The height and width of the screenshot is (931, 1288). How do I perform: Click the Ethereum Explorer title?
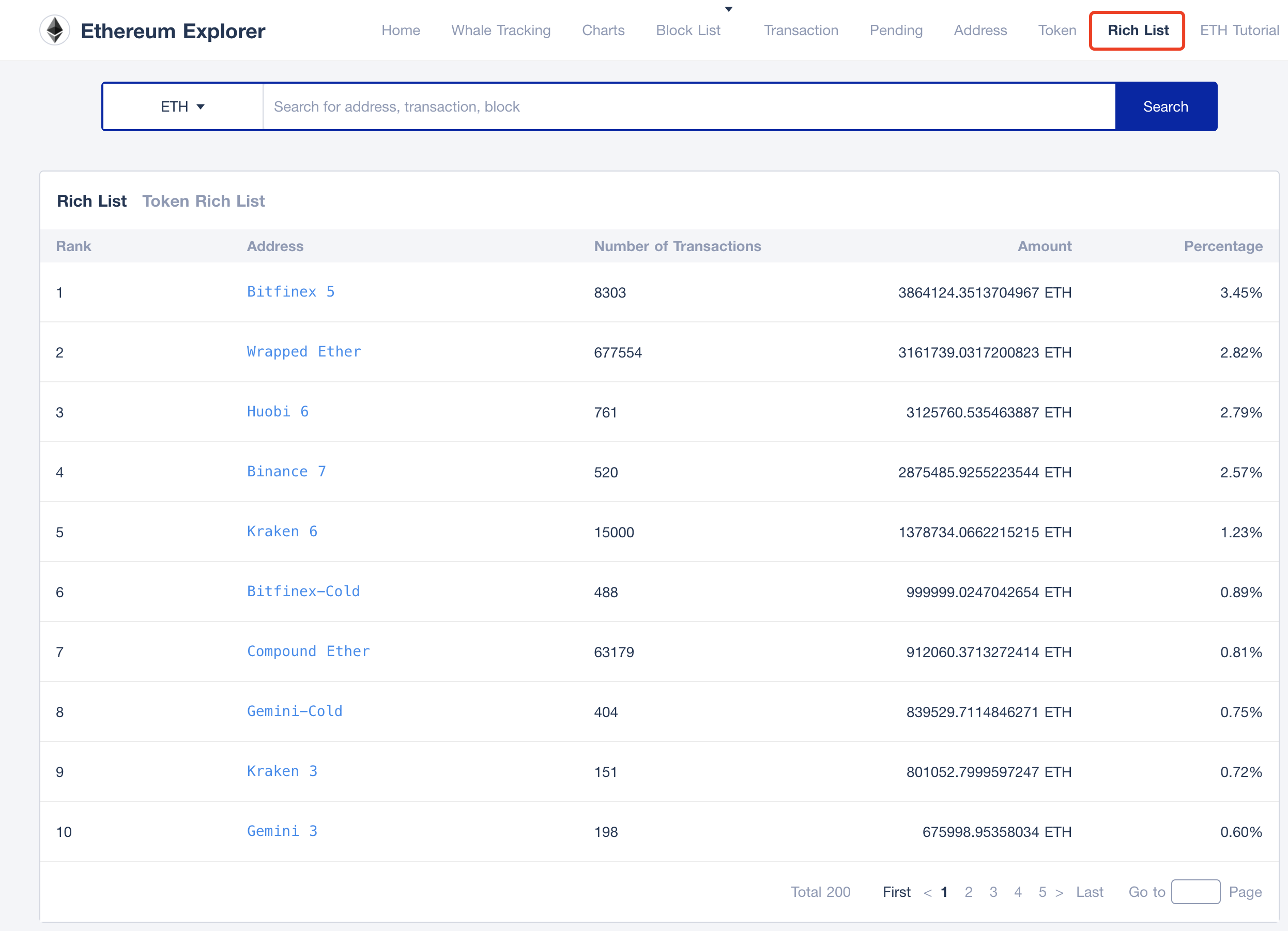173,31
